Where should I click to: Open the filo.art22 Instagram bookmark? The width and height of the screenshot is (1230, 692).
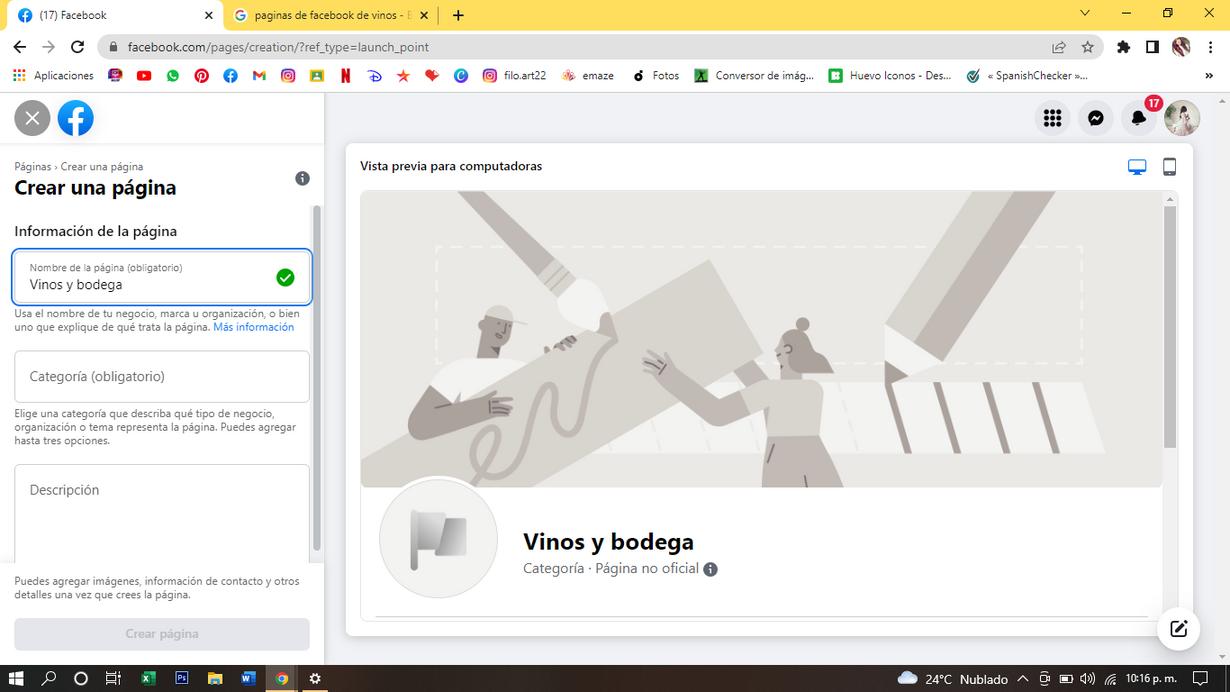pos(514,76)
